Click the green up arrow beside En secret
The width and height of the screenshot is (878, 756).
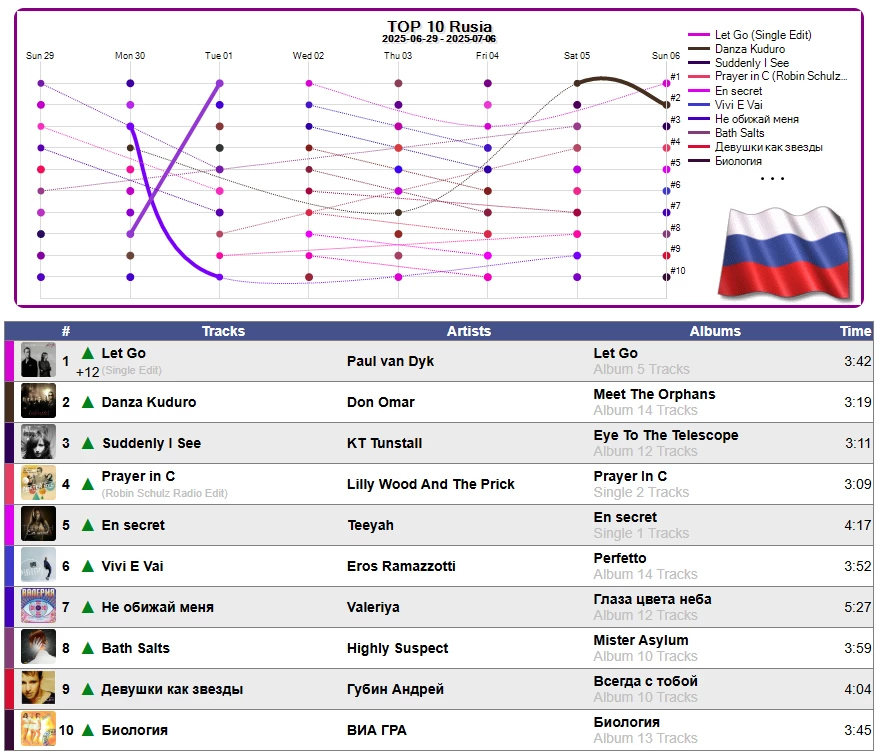pyautogui.click(x=88, y=525)
